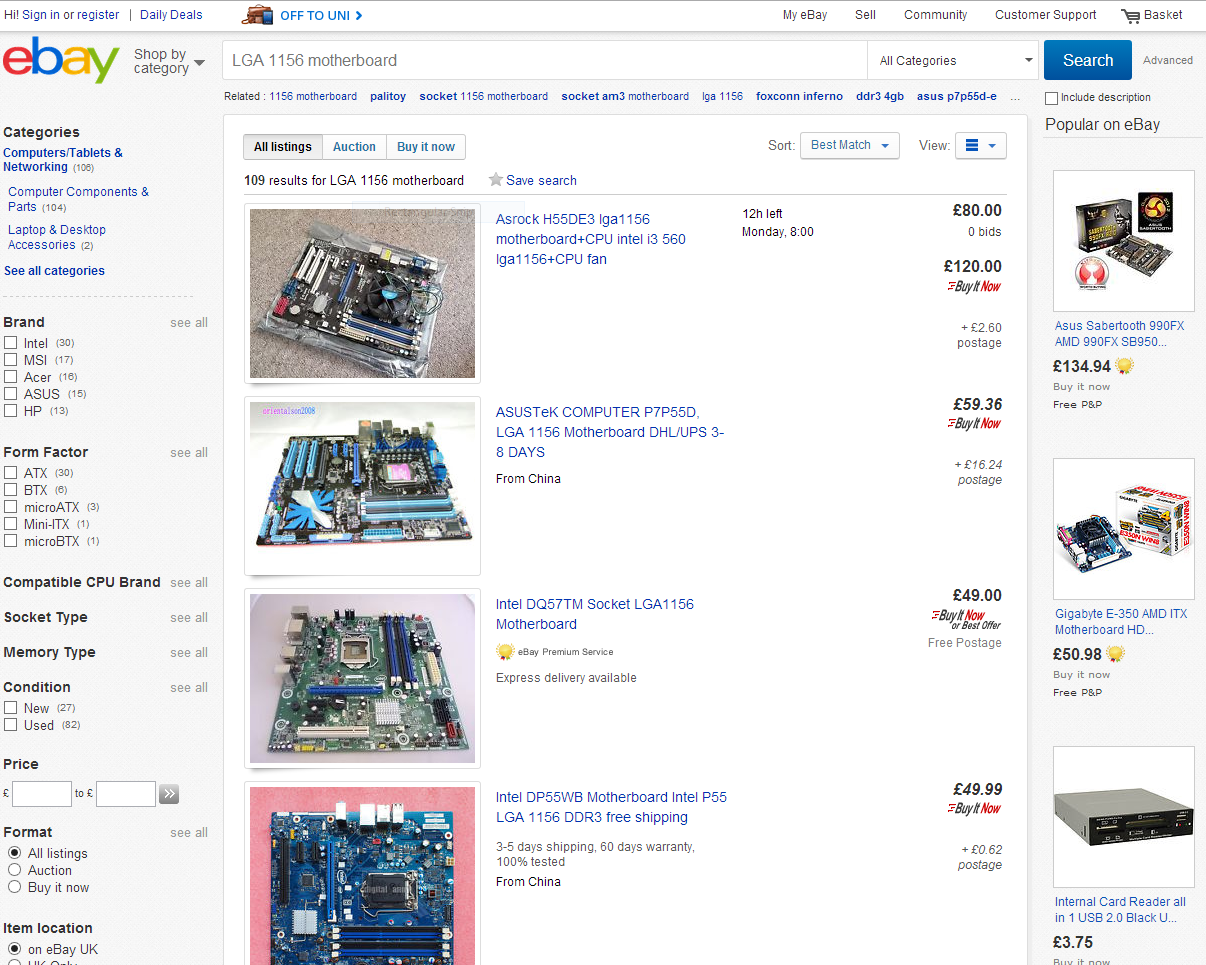Screen dimensions: 1206x965
Task: Click the Off to Uni briefcase icon
Action: tap(257, 15)
